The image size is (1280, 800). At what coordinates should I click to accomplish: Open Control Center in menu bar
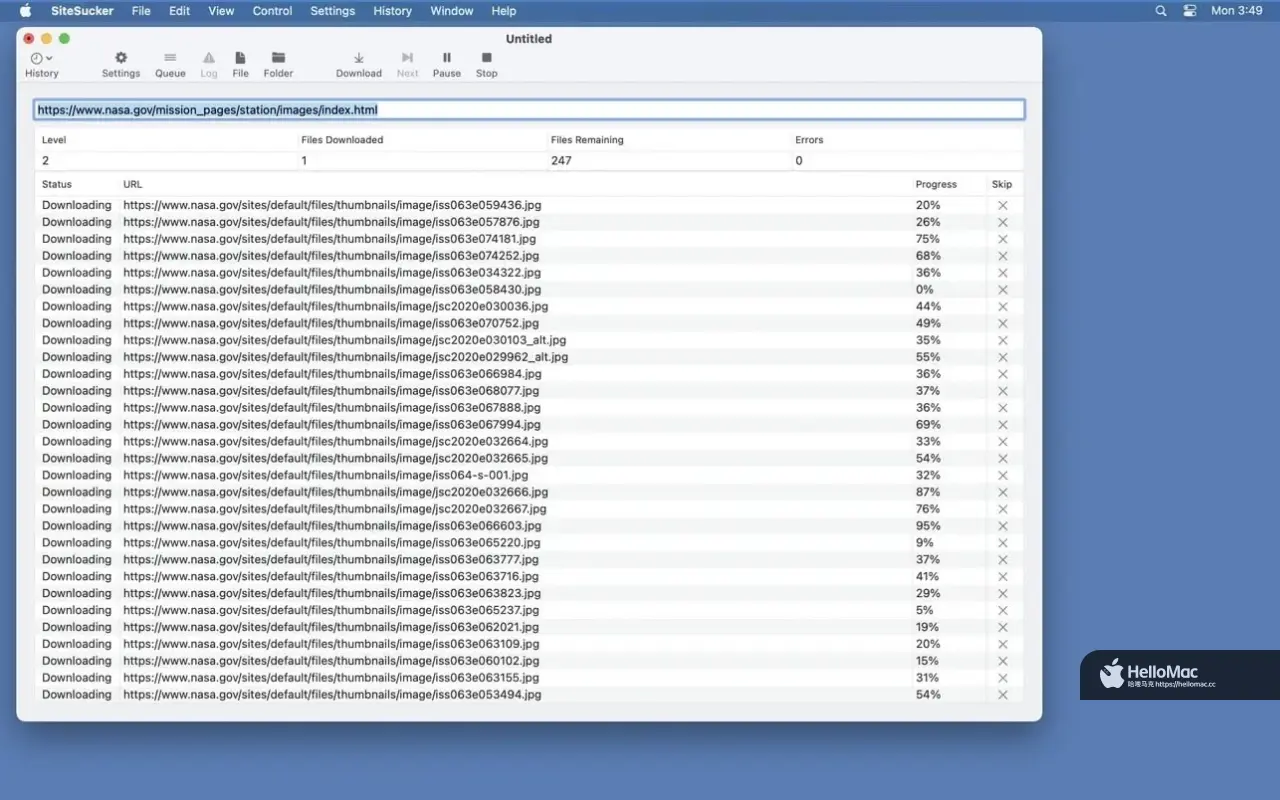pos(1190,11)
